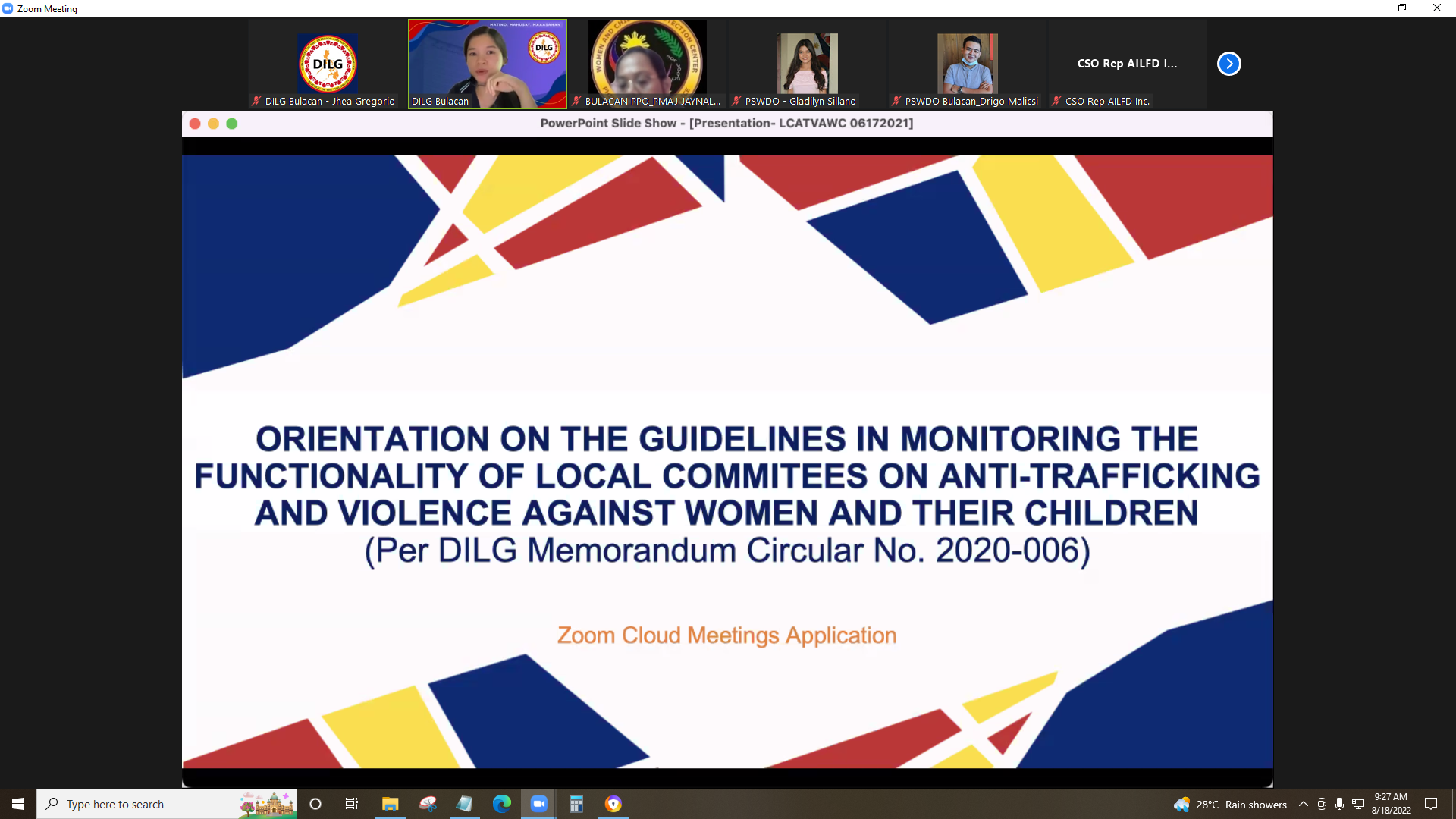Select PSWDO - Gladilyn Sillano participant tile
Image resolution: width=1456 pixels, height=819 pixels.
click(x=808, y=64)
